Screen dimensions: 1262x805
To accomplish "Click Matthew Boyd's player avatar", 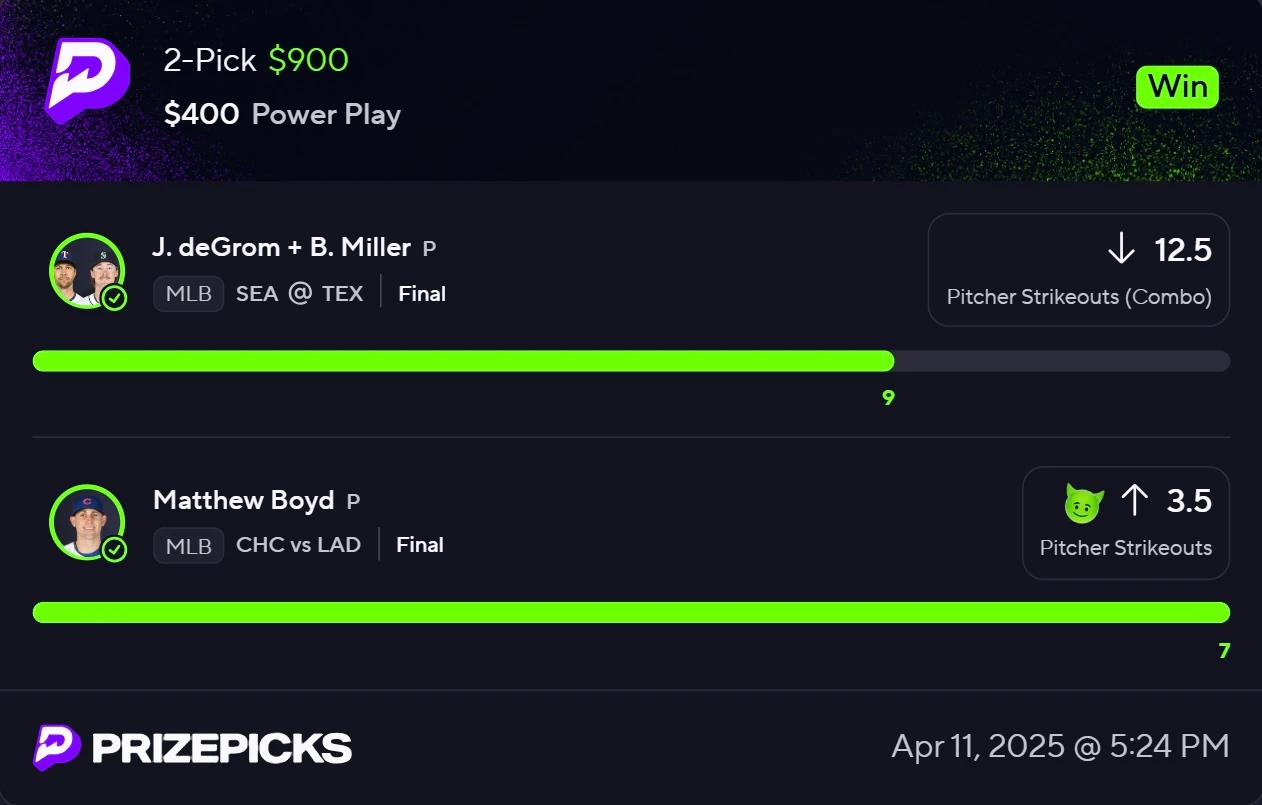I will click(x=87, y=522).
